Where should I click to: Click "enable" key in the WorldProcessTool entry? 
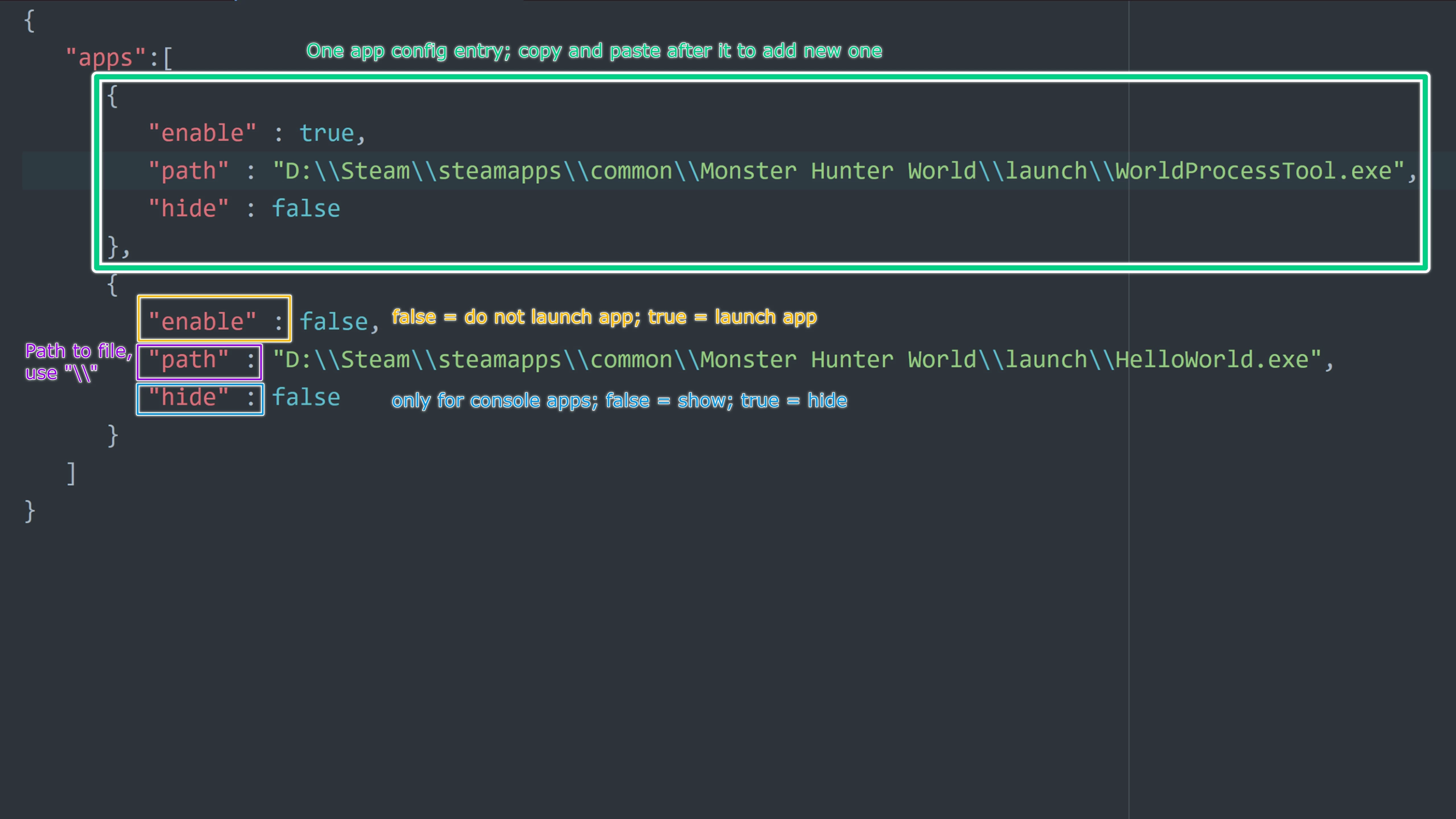(x=202, y=133)
